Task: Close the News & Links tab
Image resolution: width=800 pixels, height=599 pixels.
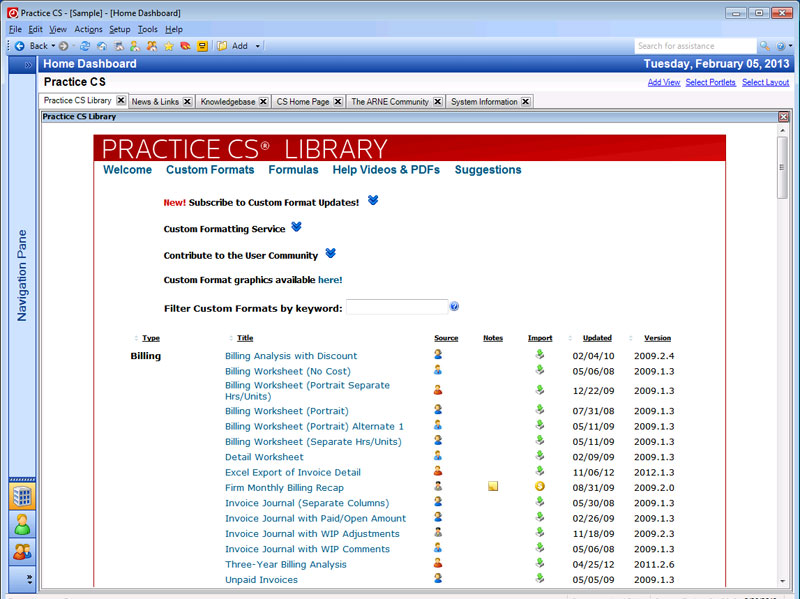Action: [x=188, y=102]
